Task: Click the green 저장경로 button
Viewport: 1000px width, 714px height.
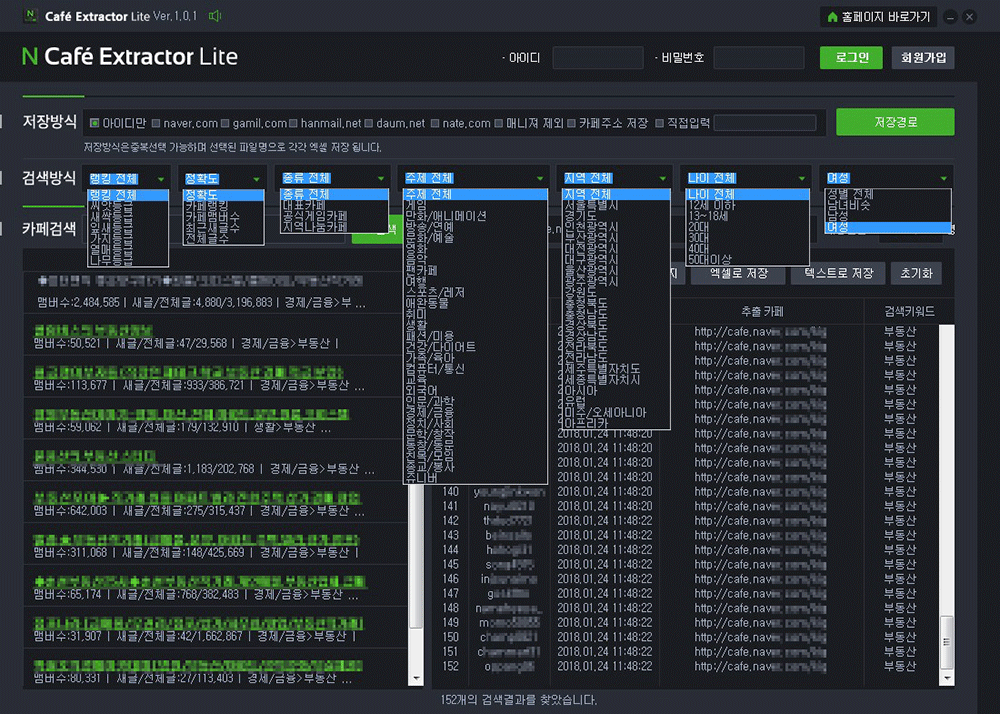Action: [x=895, y=122]
